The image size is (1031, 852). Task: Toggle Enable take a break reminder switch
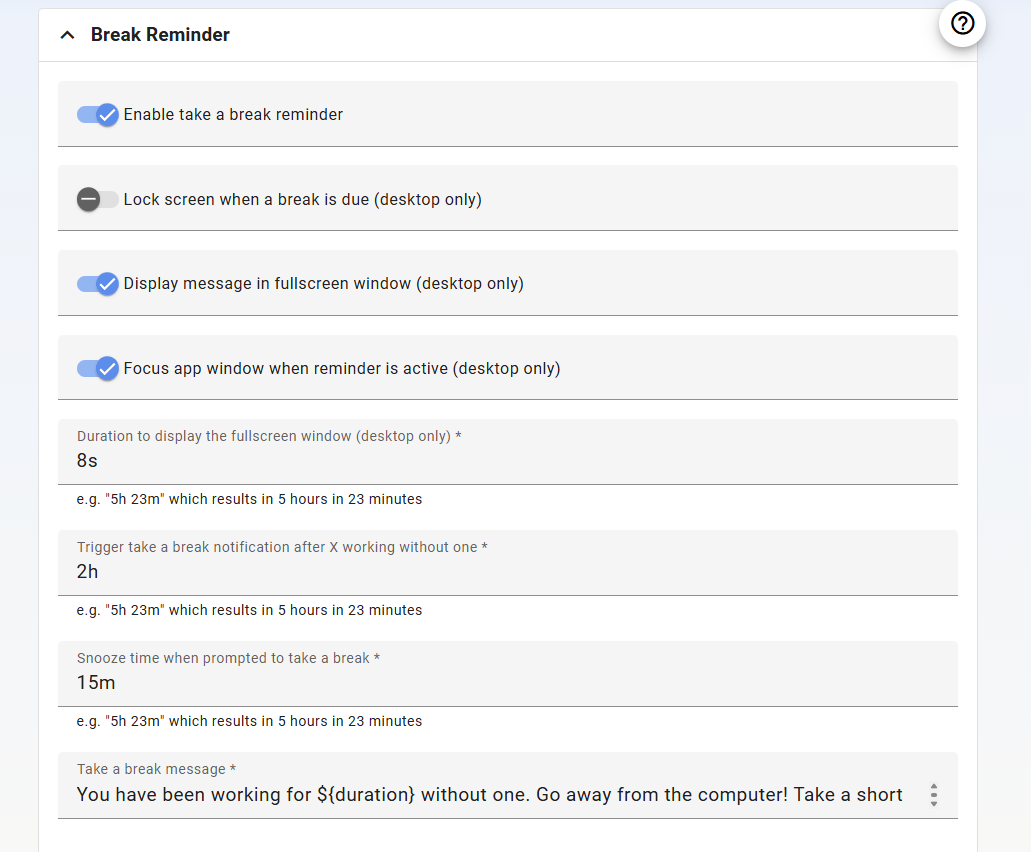coord(97,114)
